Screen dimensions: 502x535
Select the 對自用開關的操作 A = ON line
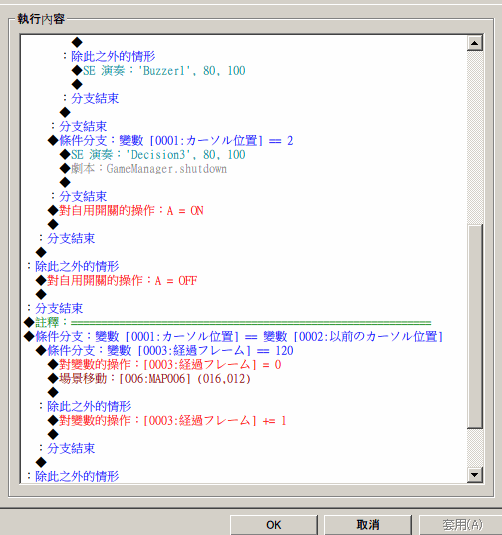tap(126, 211)
